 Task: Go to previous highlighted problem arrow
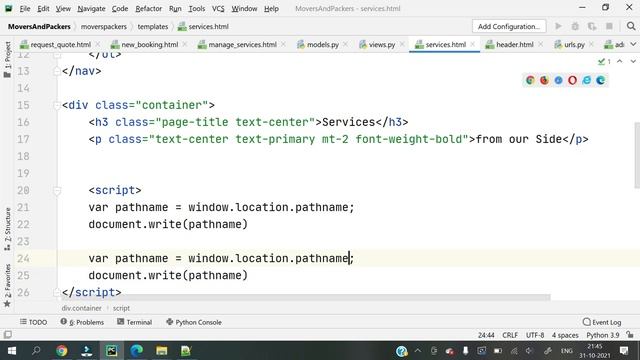click(620, 61)
